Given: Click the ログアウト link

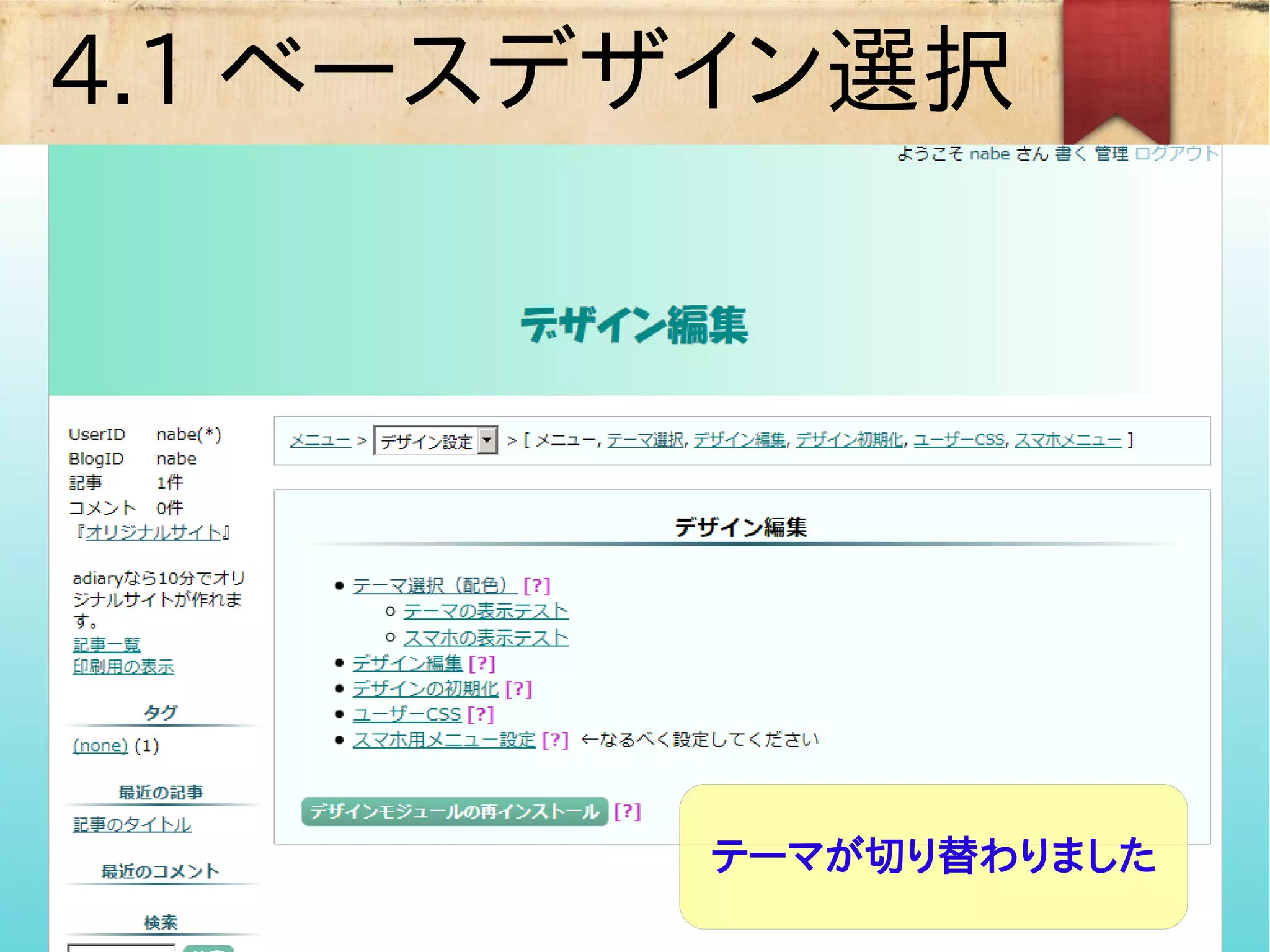Looking at the screenshot, I should (x=1176, y=153).
